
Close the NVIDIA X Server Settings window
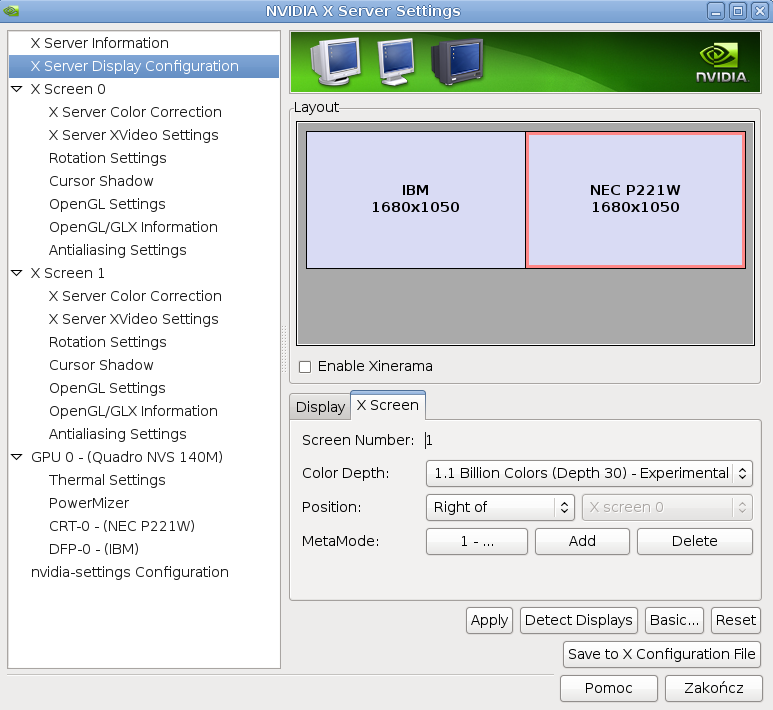pos(759,11)
